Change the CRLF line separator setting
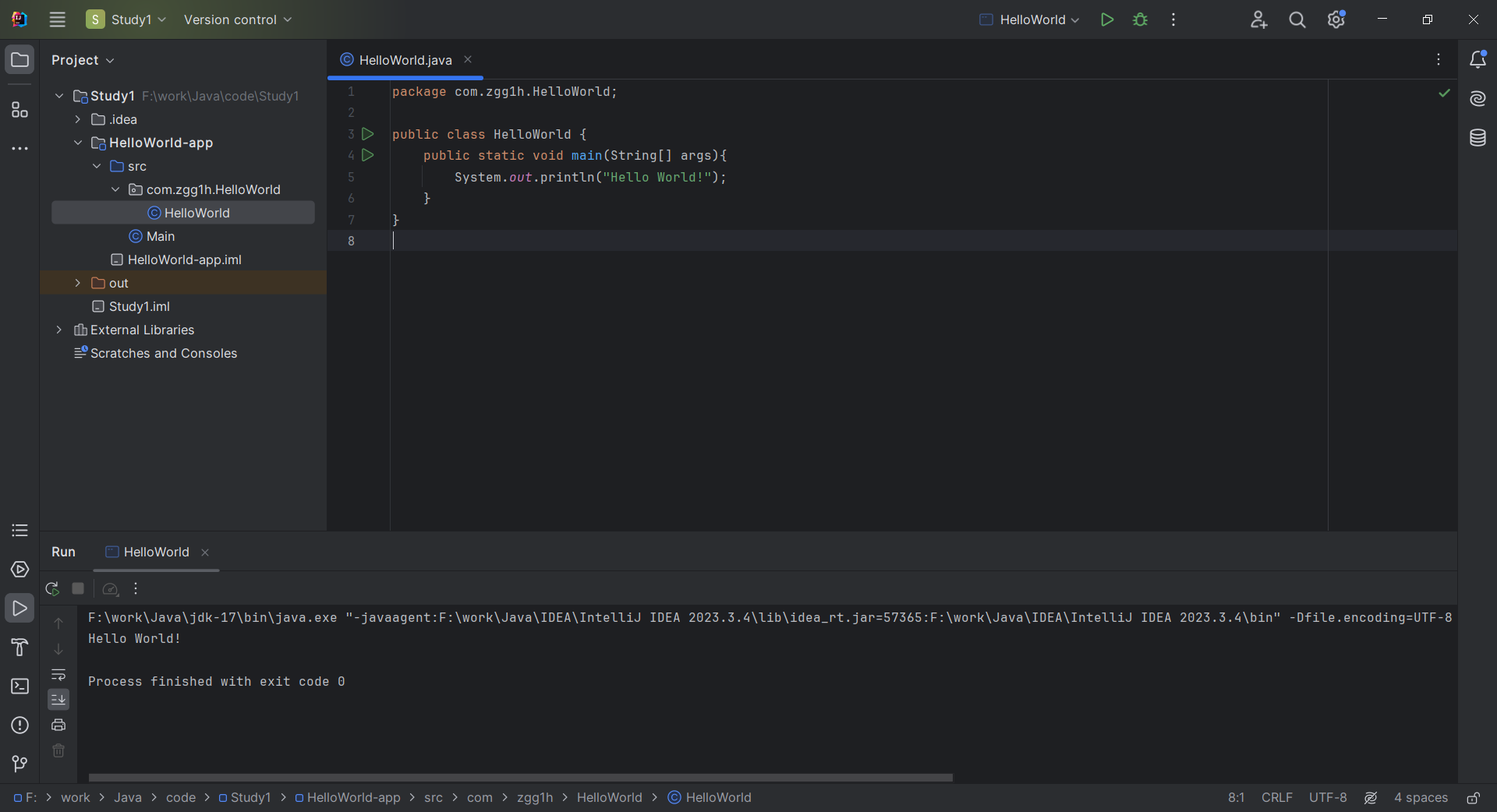The image size is (1497, 812). point(1276,797)
